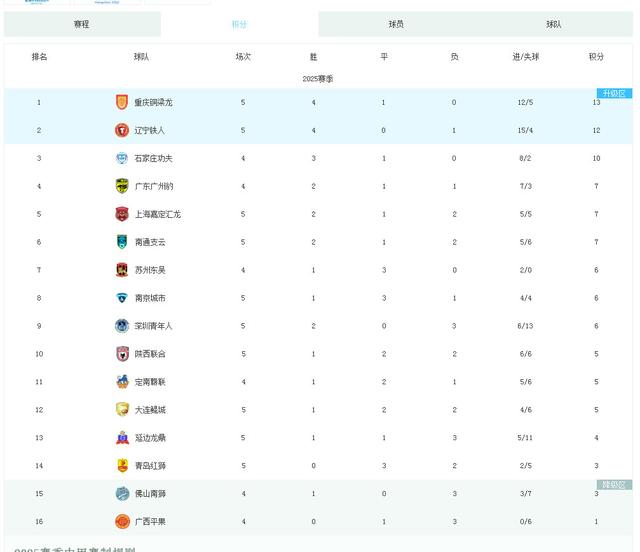Viewport: 640px width, 552px height.
Task: Open the 南京城市 team link
Action: click(150, 298)
